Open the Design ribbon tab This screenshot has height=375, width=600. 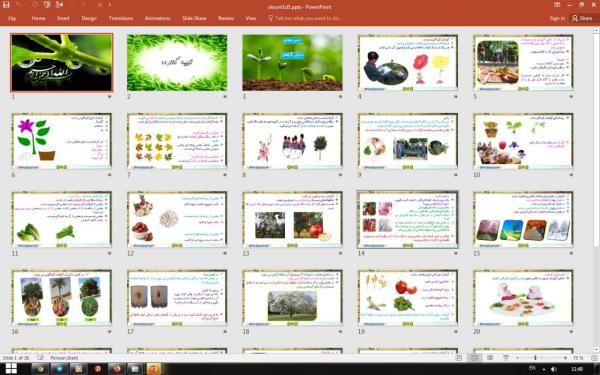pyautogui.click(x=89, y=18)
